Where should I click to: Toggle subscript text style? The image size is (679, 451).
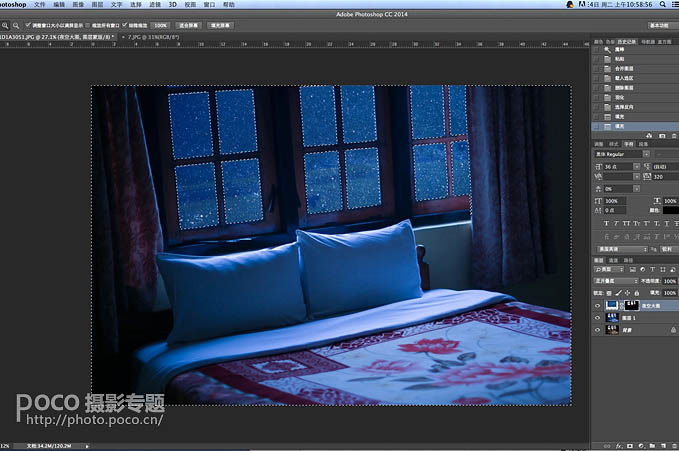656,224
